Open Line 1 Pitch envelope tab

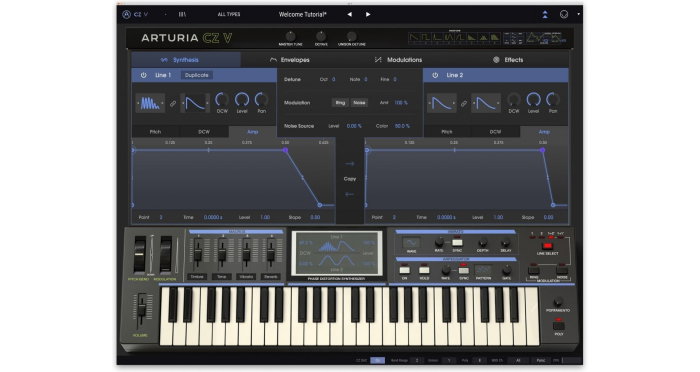pos(155,132)
